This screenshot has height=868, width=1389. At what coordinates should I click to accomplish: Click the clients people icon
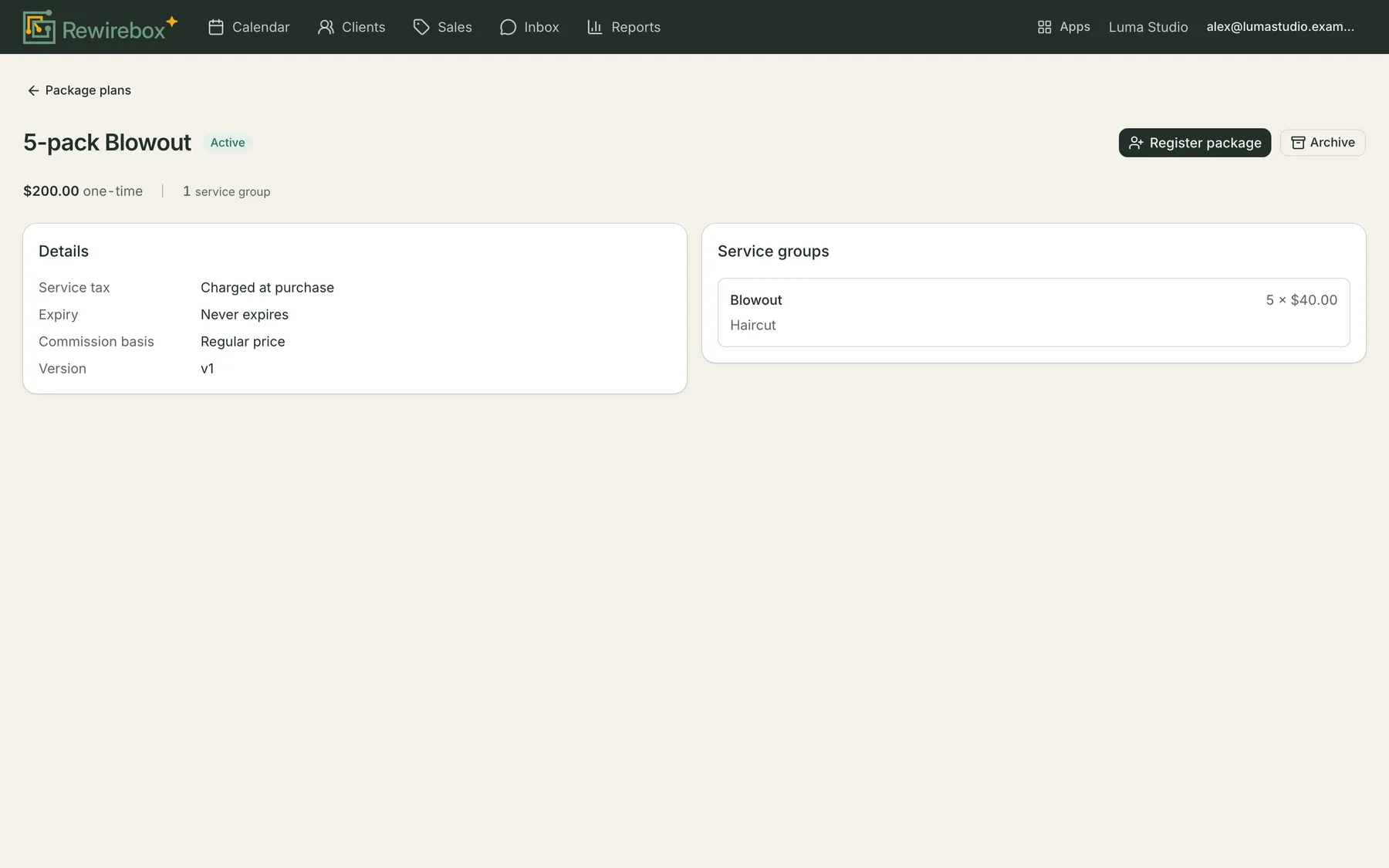point(326,27)
